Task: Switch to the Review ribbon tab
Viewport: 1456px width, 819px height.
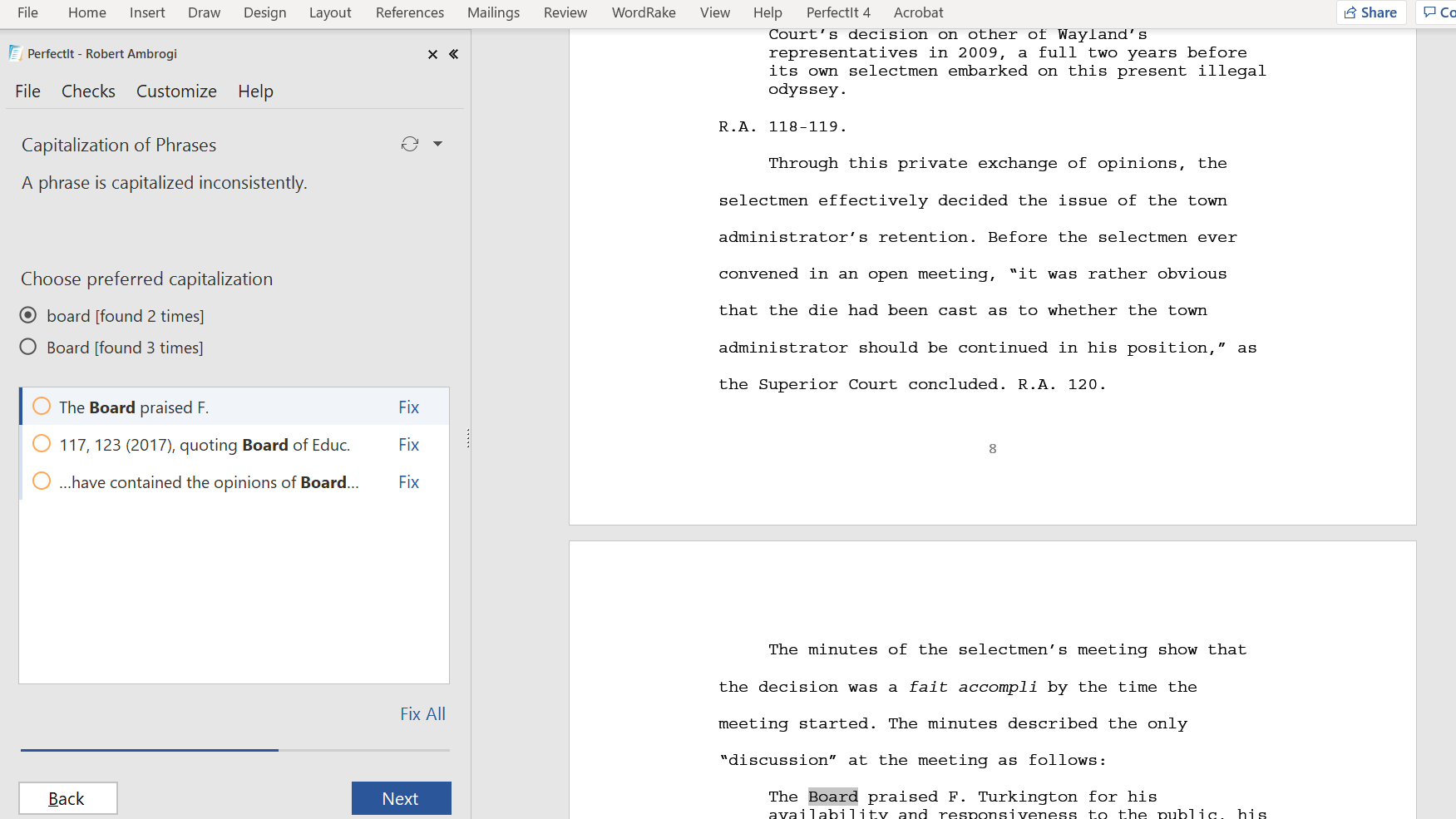Action: [565, 12]
